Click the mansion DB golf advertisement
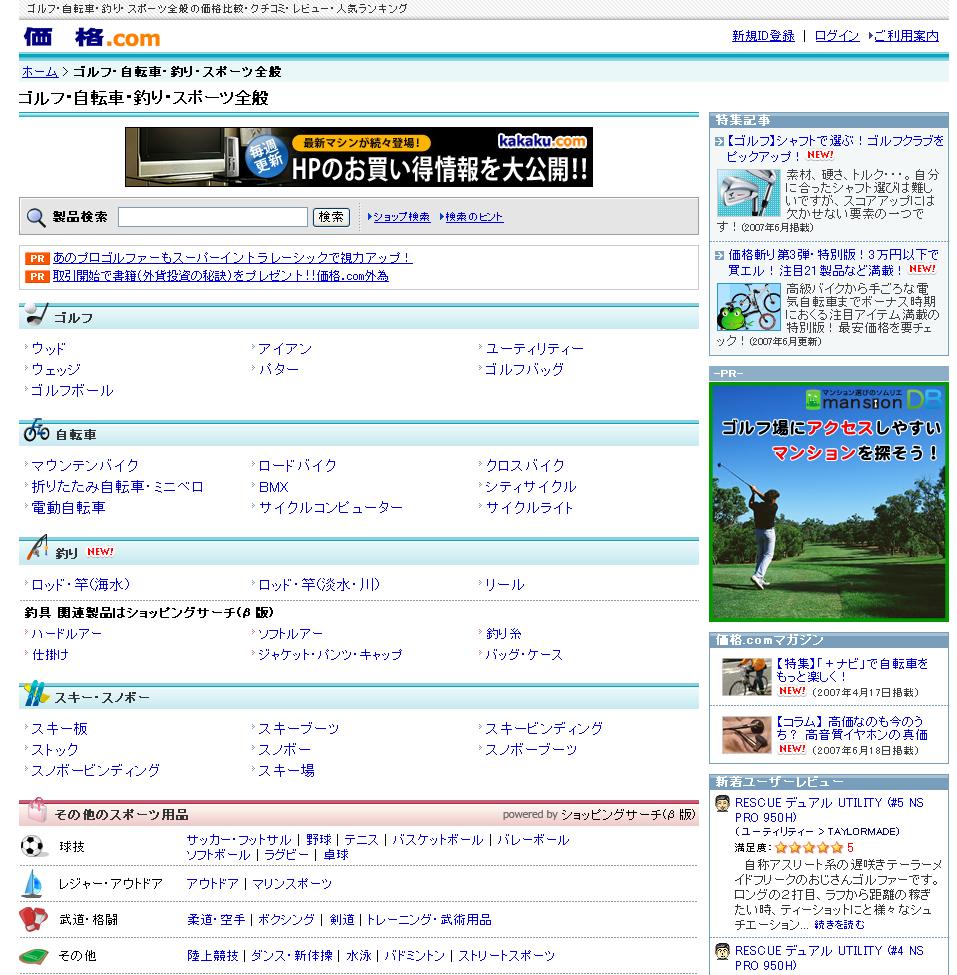Screen dimensions: 957x975 pyautogui.click(x=828, y=502)
